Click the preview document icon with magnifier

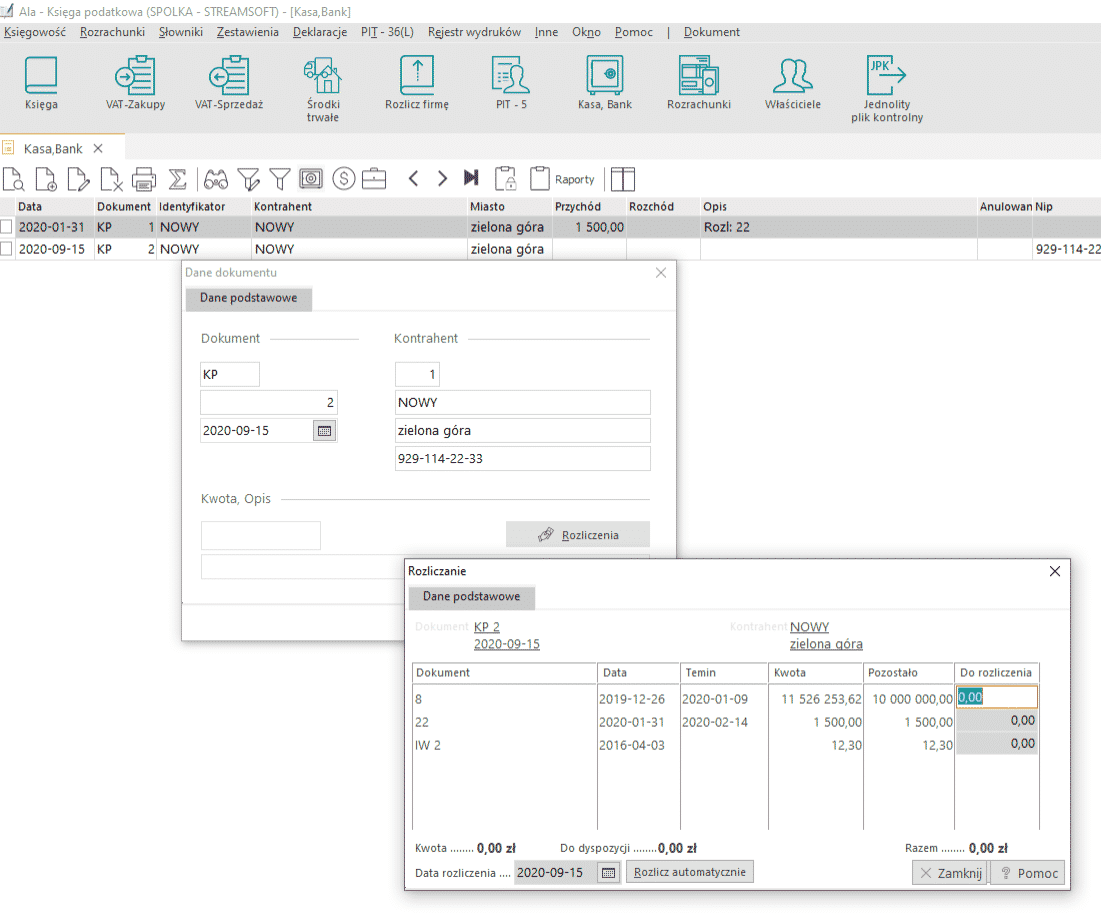[14, 179]
